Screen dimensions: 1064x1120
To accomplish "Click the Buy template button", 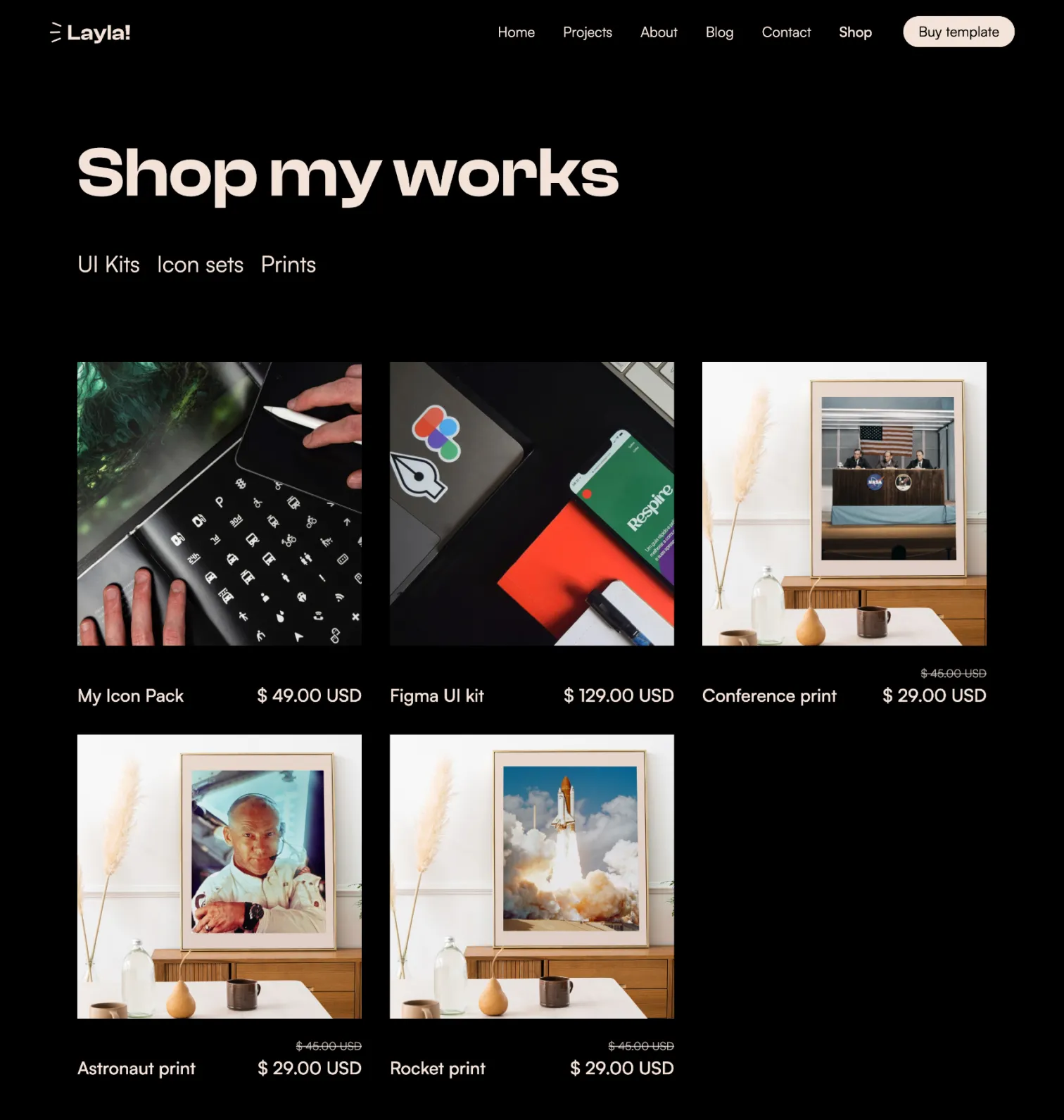I will pyautogui.click(x=958, y=32).
